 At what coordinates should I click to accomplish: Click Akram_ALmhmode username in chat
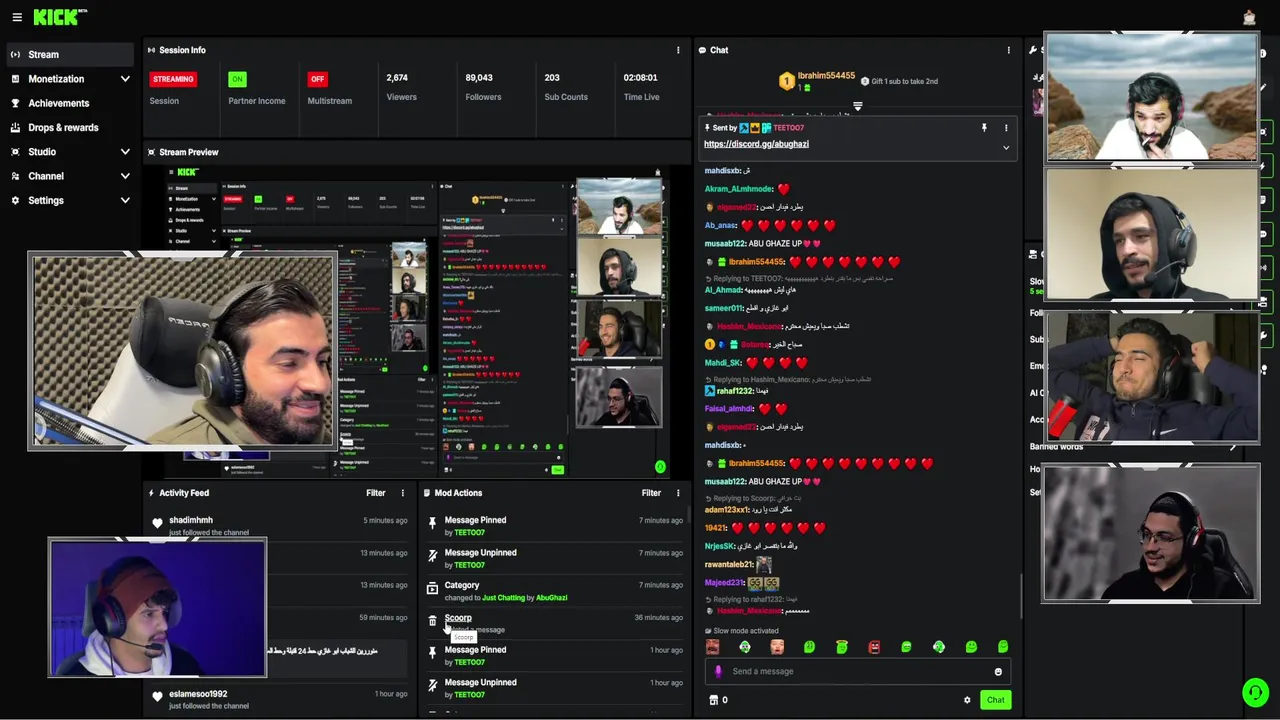pyautogui.click(x=738, y=189)
